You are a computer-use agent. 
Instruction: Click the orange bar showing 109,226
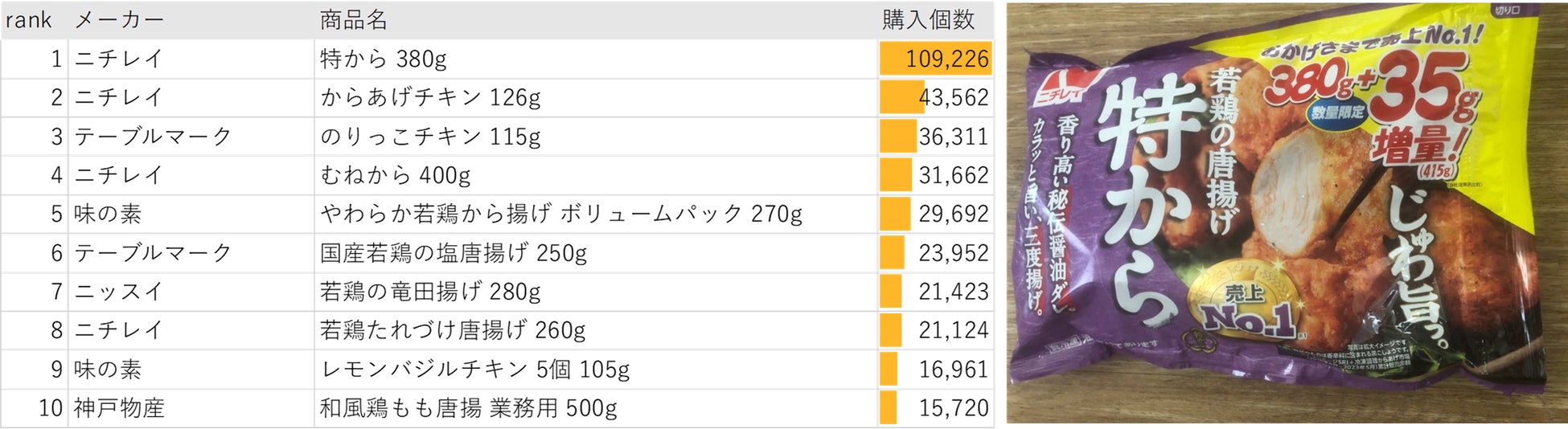click(935, 59)
